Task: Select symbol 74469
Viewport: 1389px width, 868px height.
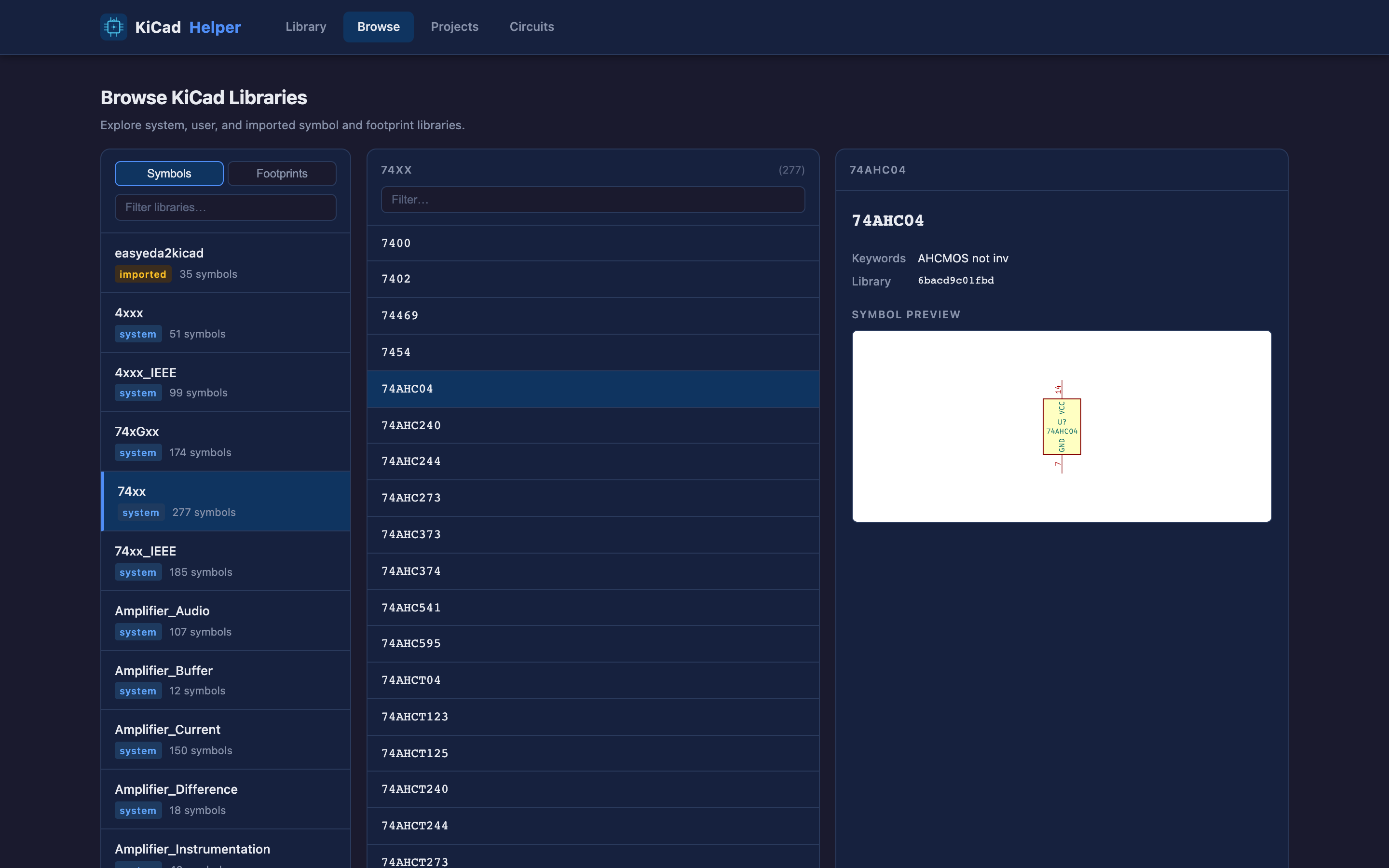Action: click(593, 316)
